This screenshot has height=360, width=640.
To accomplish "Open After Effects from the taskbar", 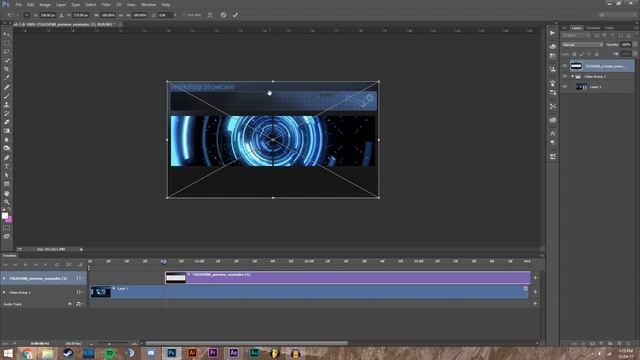I will coord(233,353).
